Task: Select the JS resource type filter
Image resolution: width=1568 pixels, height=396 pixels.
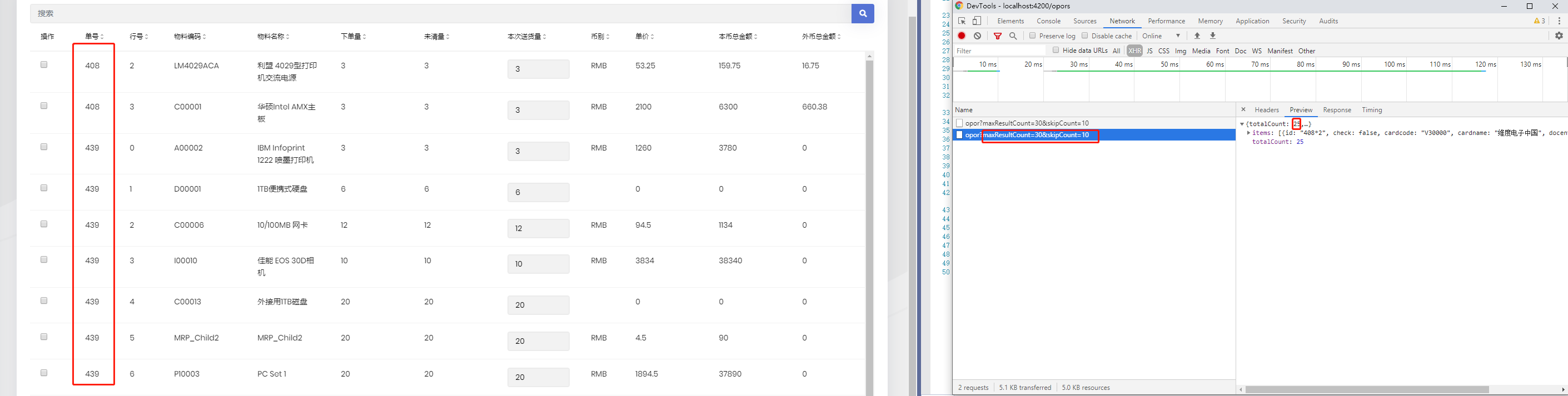Action: [x=1149, y=51]
